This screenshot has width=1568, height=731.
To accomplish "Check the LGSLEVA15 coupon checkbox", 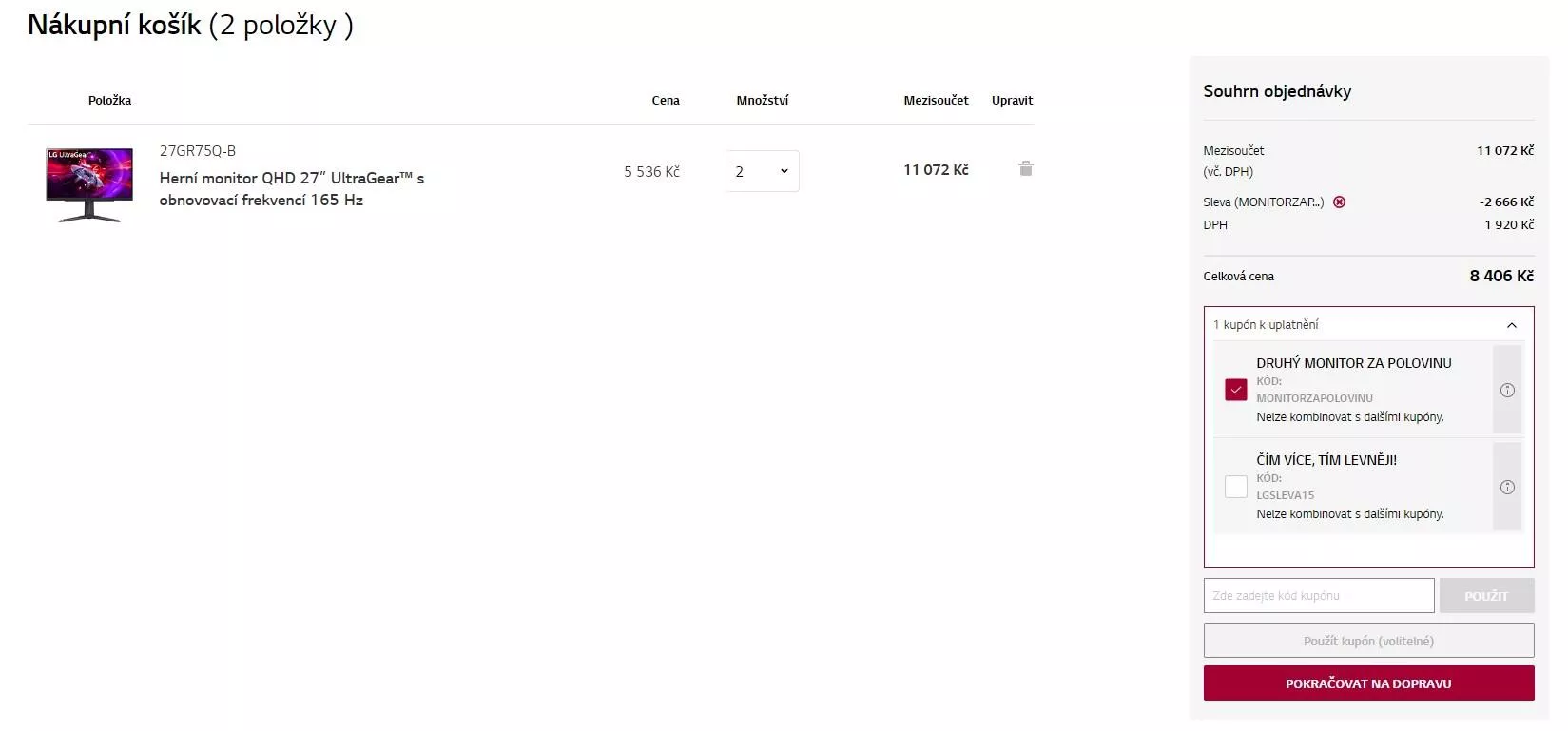I will (1235, 487).
